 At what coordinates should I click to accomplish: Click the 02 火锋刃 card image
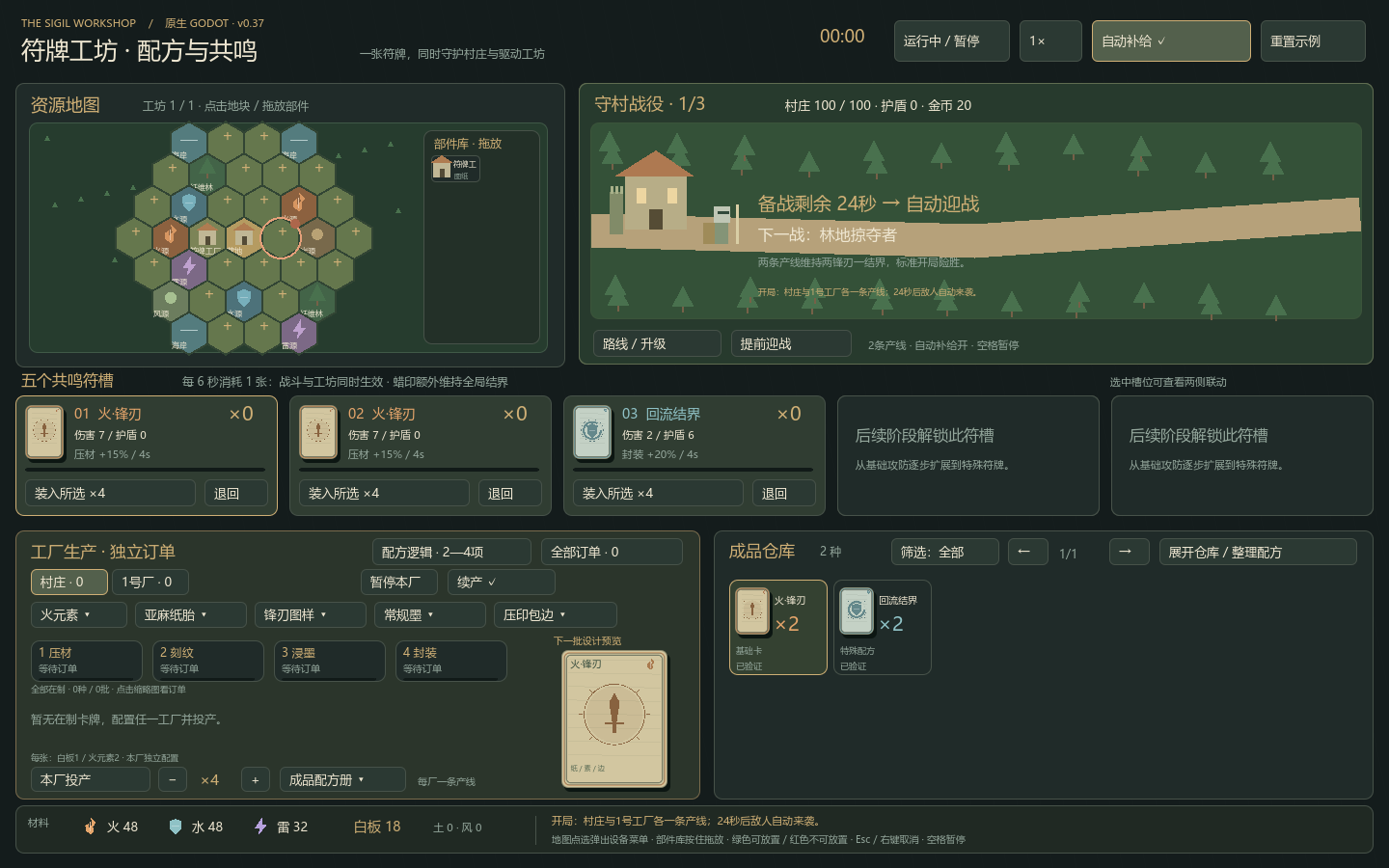(318, 431)
